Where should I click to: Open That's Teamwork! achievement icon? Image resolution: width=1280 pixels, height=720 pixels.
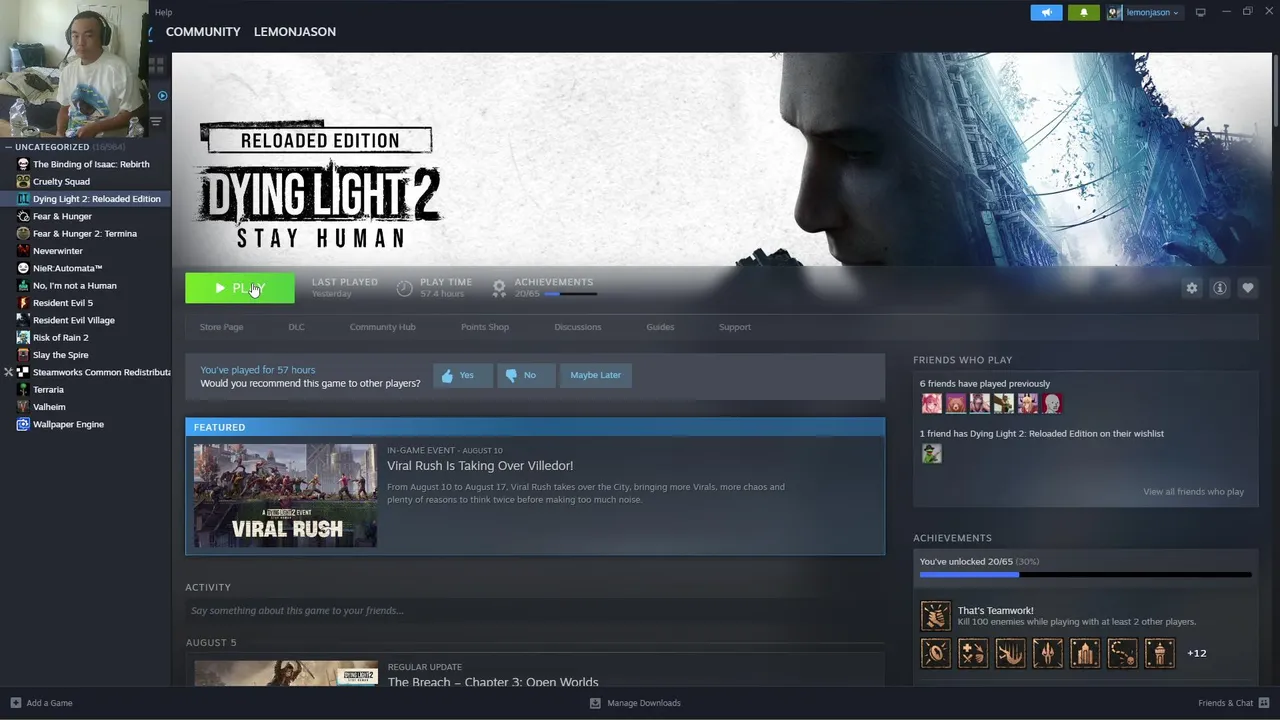[935, 616]
